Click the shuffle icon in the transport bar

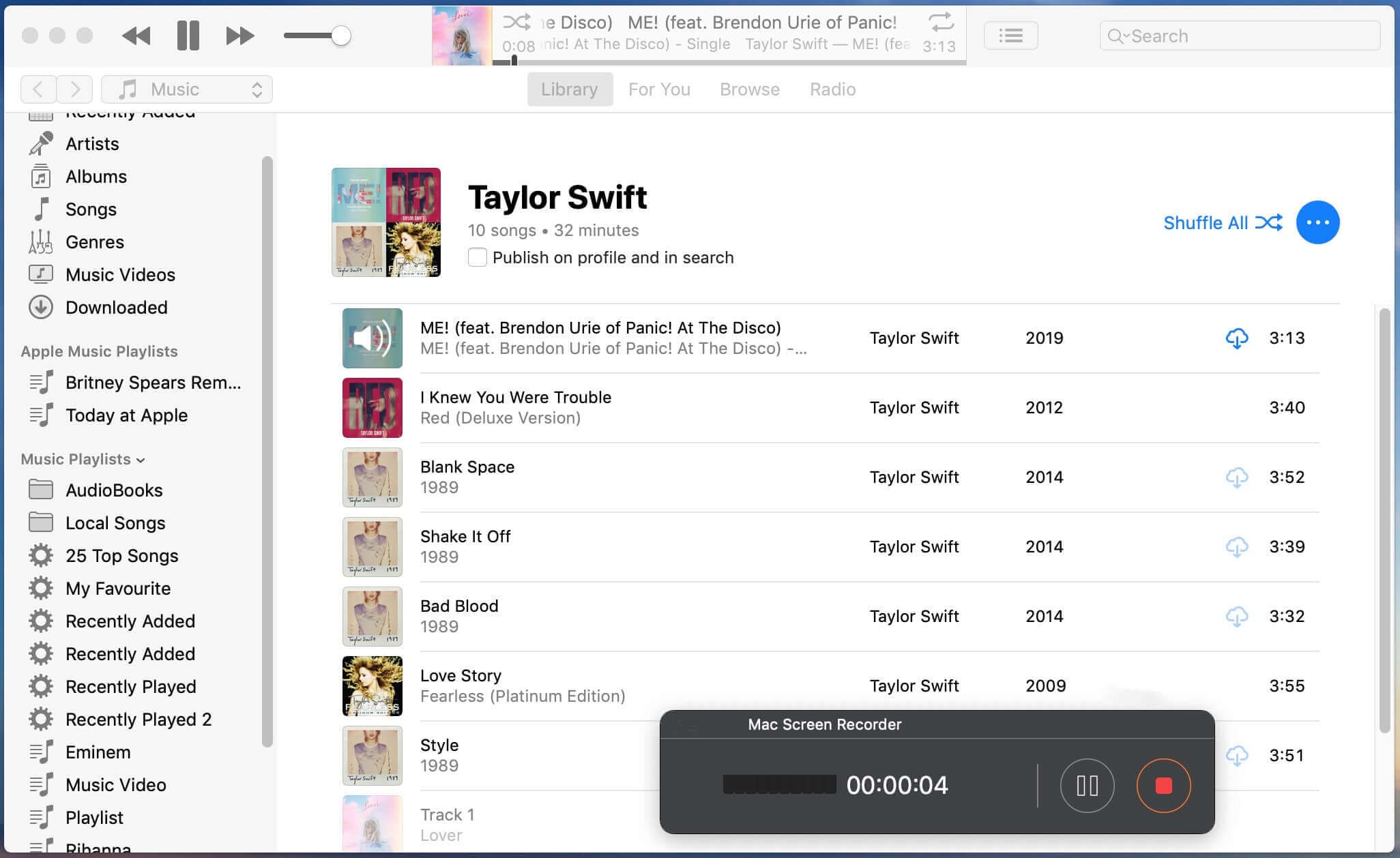(x=516, y=21)
